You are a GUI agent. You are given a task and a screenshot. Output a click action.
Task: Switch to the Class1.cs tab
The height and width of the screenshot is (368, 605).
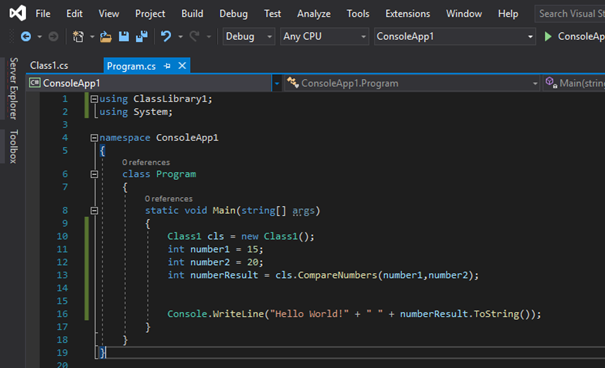click(x=49, y=66)
